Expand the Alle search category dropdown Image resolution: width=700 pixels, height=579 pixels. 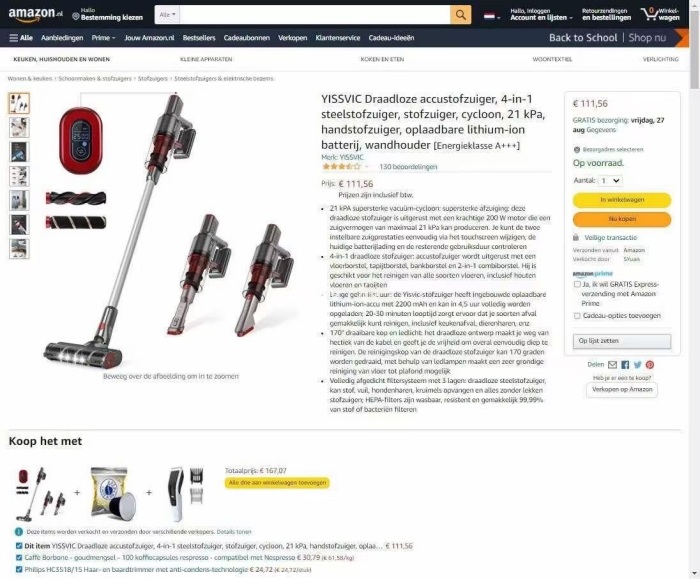point(167,15)
